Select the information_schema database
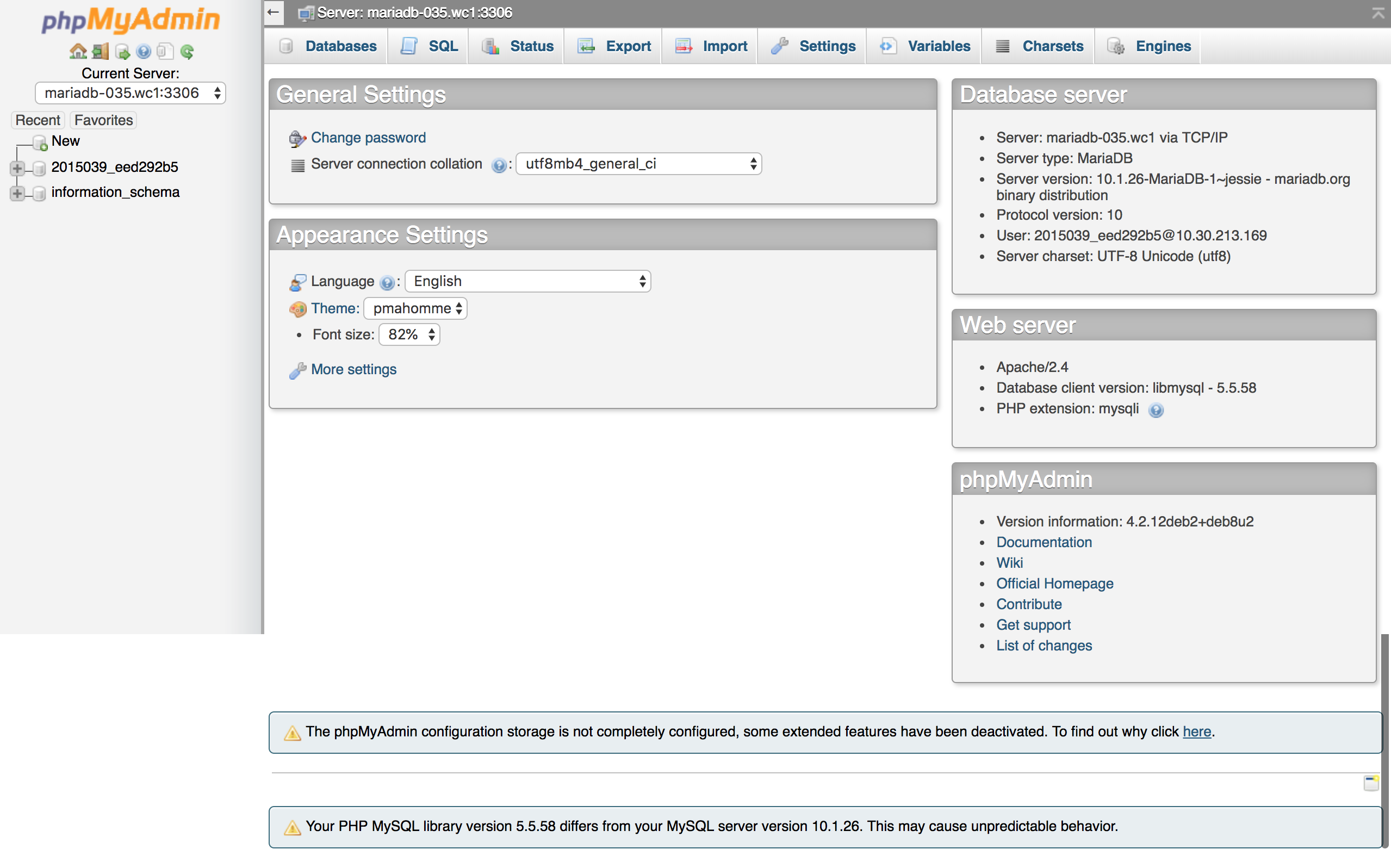Screen dimensions: 1391x868 [115, 192]
